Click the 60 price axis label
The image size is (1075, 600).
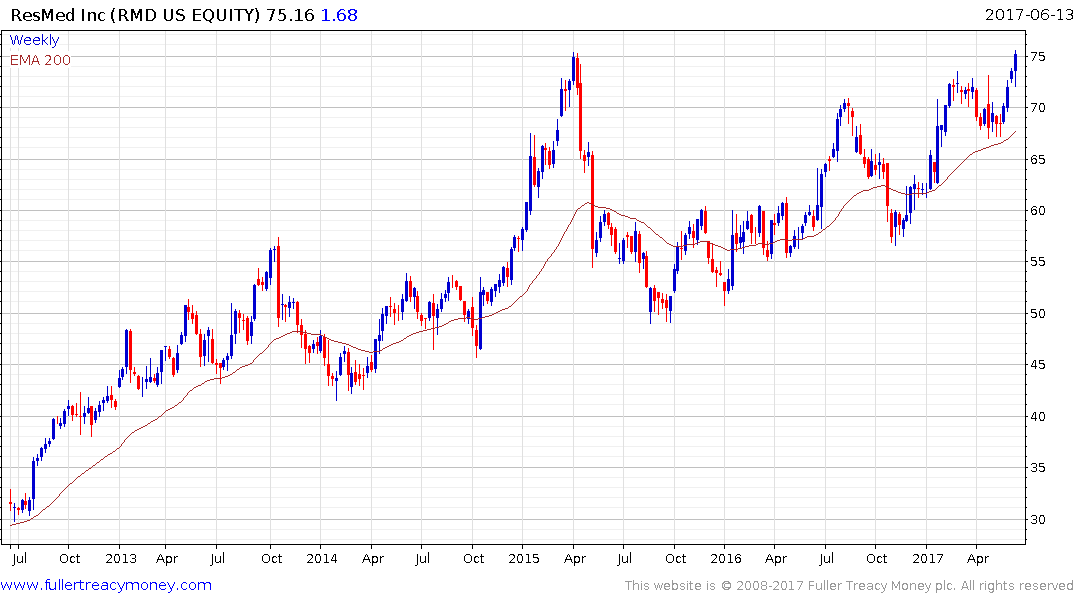[x=1038, y=211]
